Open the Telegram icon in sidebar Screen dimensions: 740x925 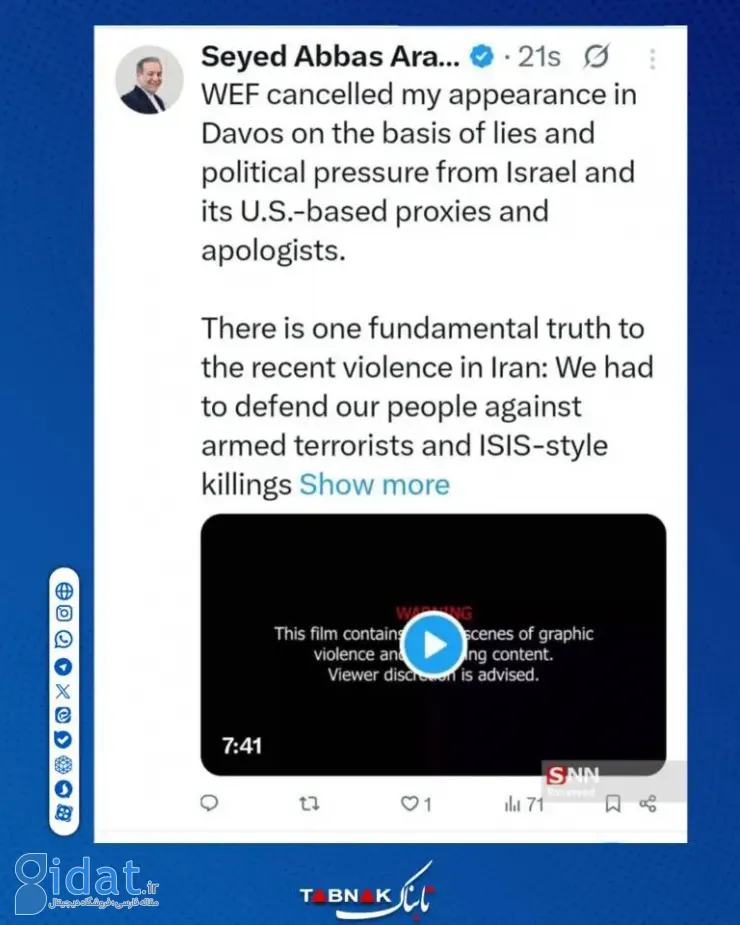click(64, 667)
